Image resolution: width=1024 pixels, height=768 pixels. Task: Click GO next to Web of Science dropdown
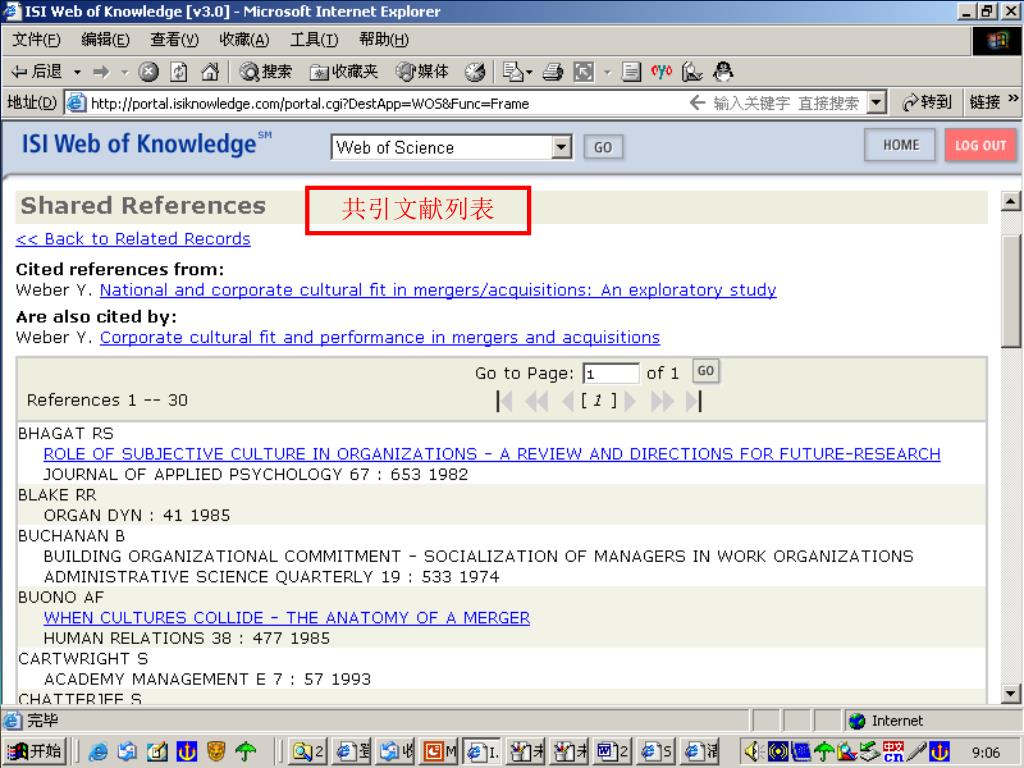(x=603, y=148)
